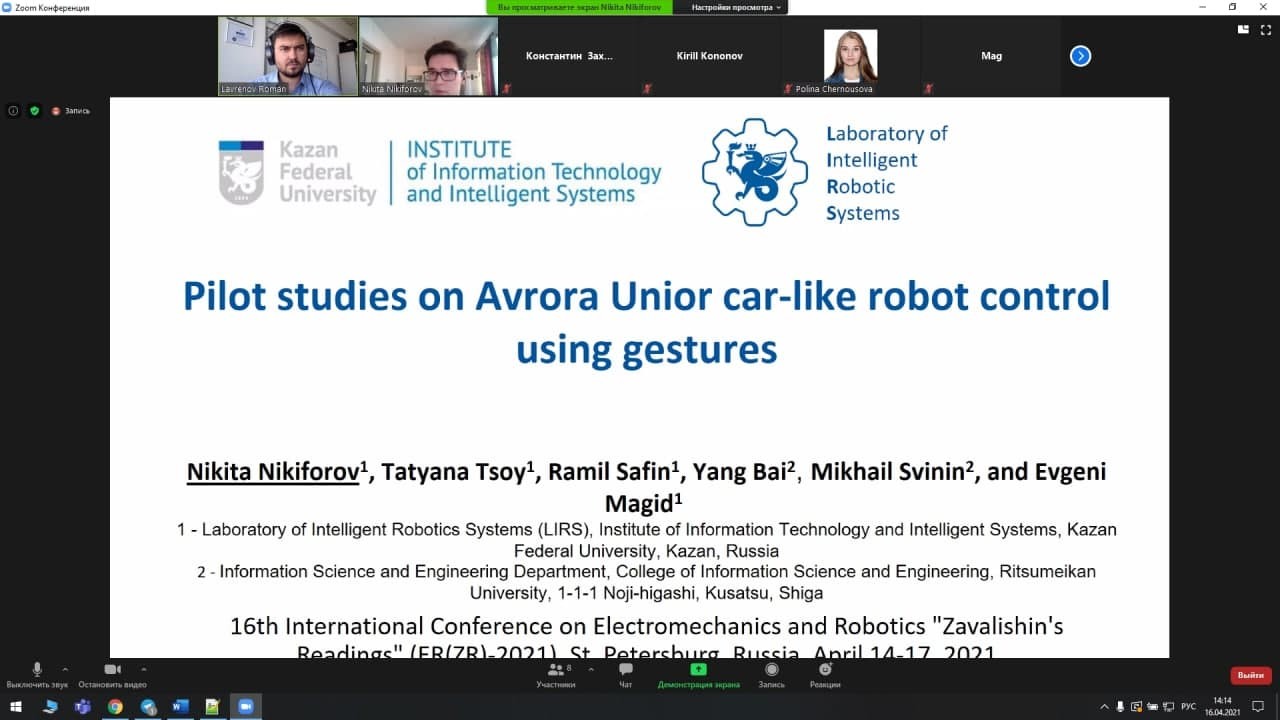
Task: Select Lavrenov Roman's video thumbnail
Action: coord(288,56)
